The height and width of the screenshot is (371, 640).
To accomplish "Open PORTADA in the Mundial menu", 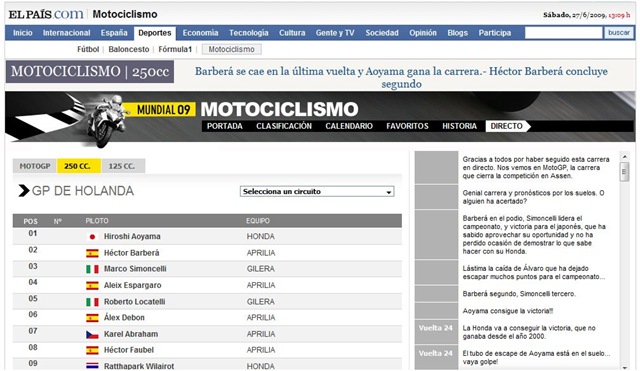I will 224,126.
